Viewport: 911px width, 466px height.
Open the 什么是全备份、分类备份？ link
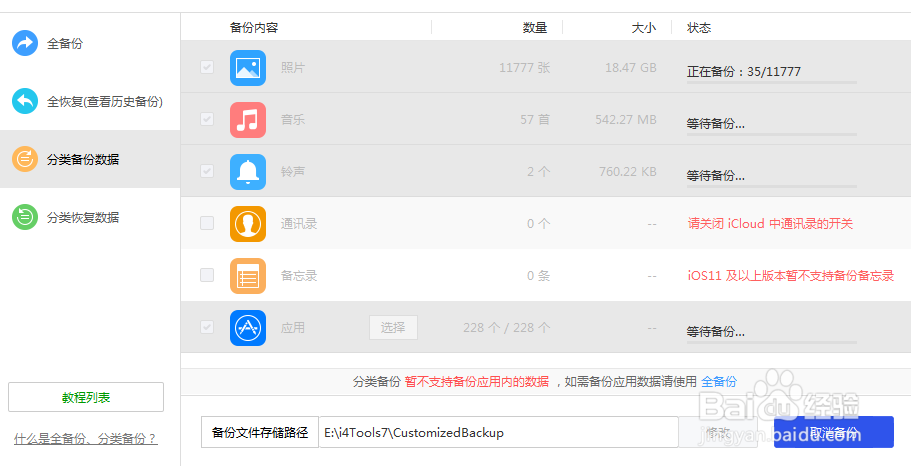click(85, 439)
